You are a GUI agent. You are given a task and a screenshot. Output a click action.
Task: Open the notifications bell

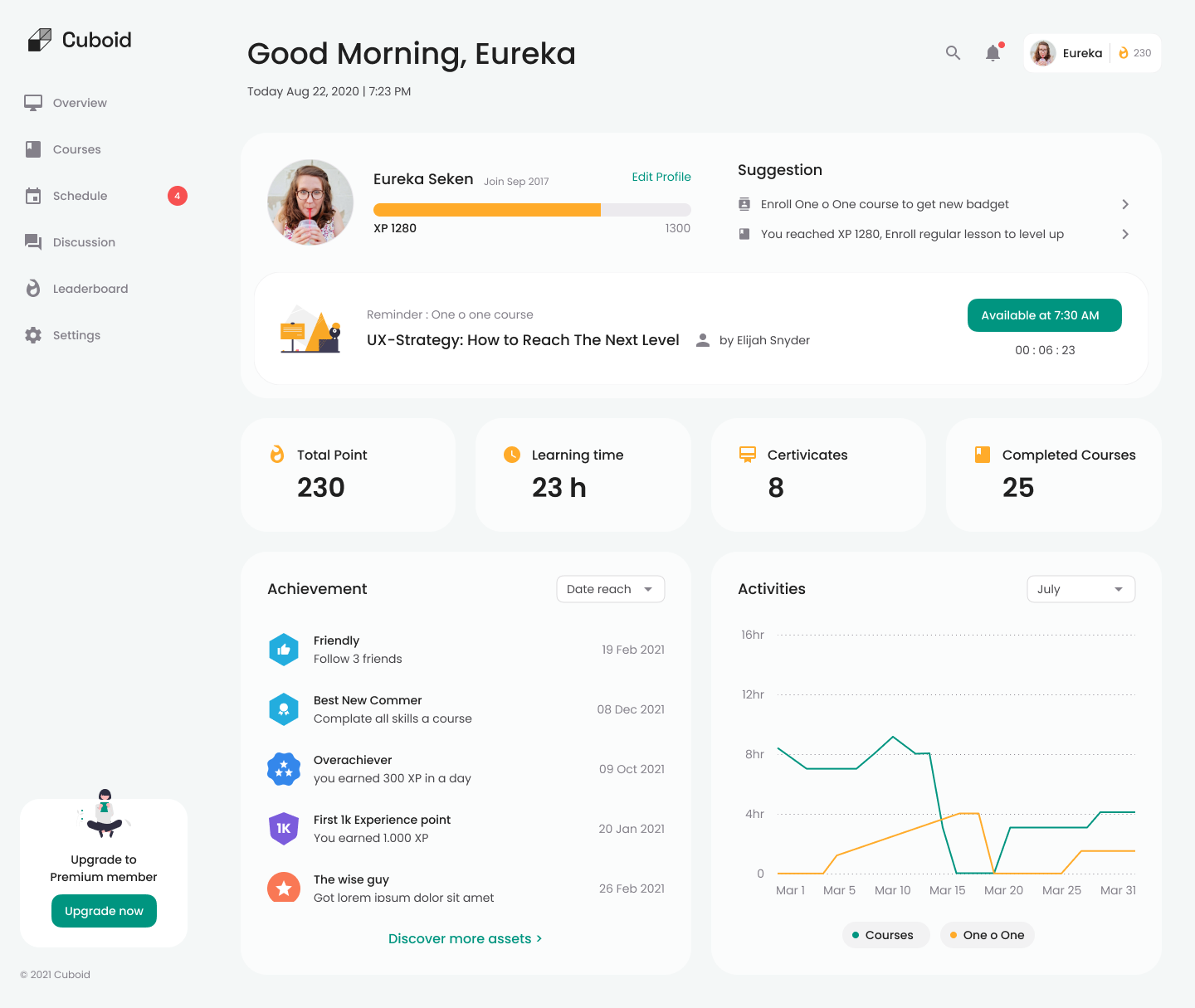pyautogui.click(x=993, y=53)
